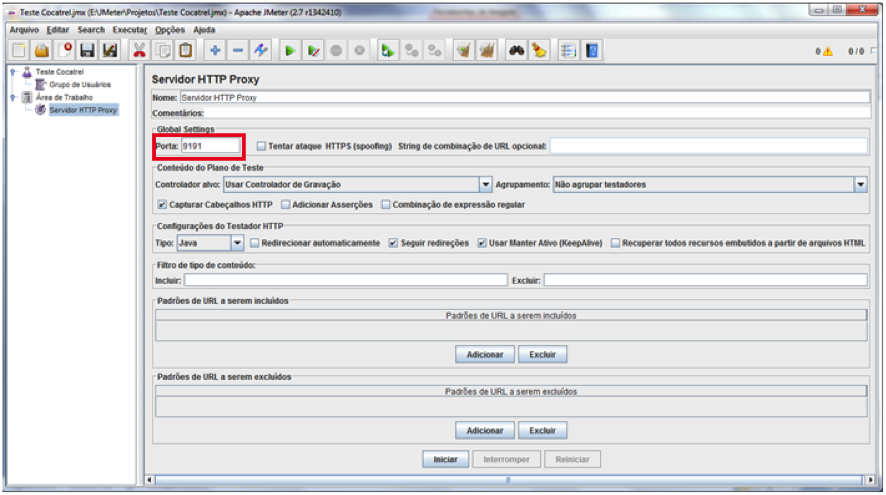Collapse the Teste Cocatrel tree node
This screenshot has height=495, width=886.
(13, 72)
